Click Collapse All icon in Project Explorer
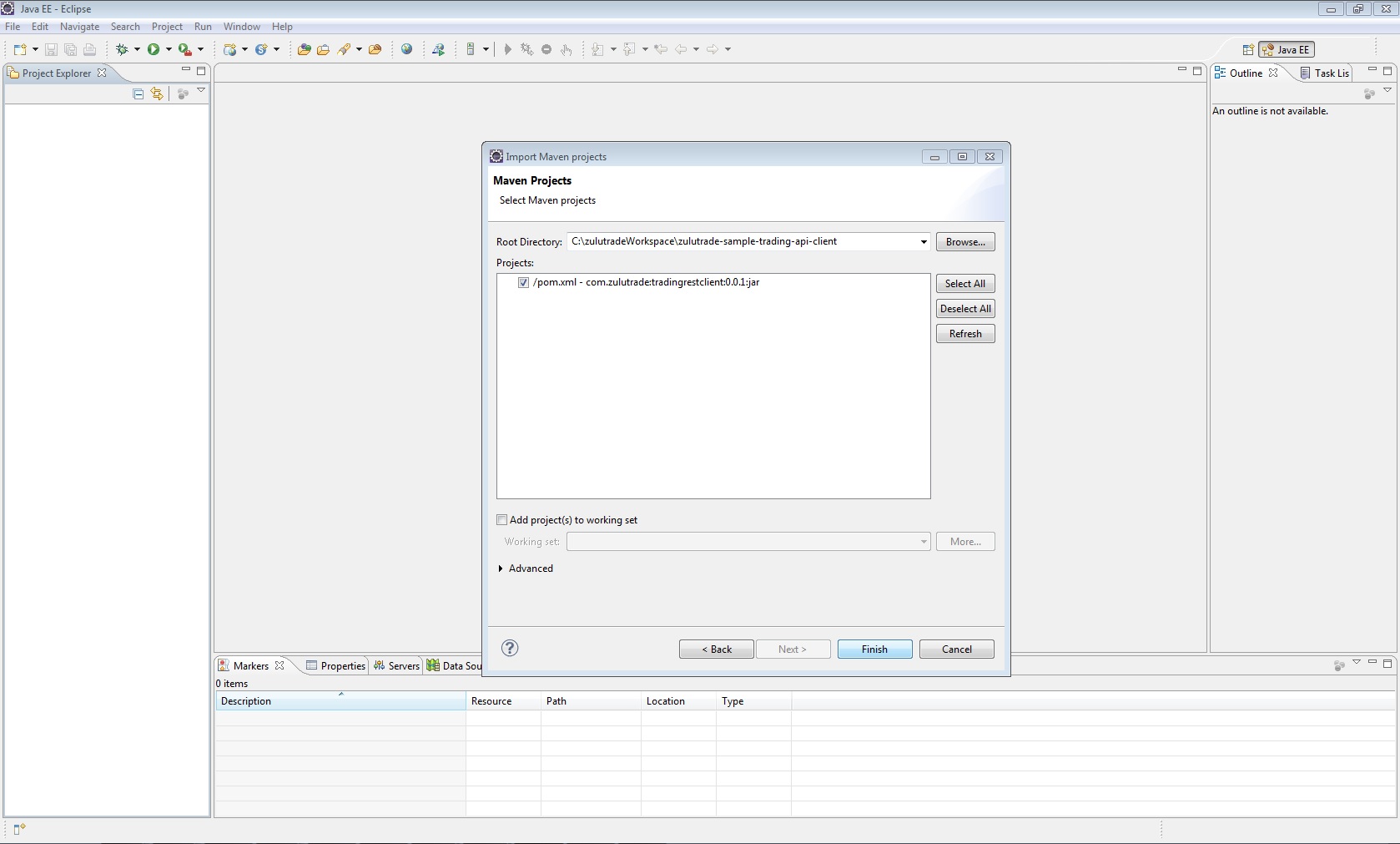Screen dimensions: 1400x844 pos(138,93)
